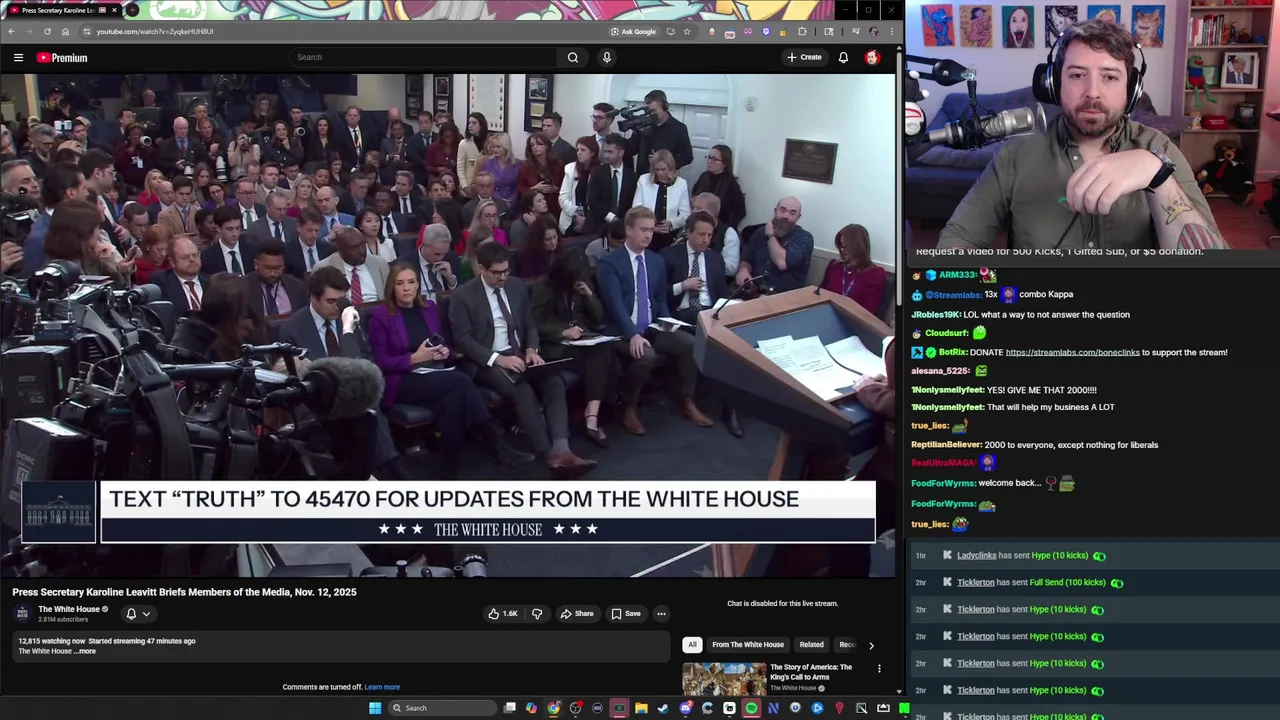The width and height of the screenshot is (1280, 720).
Task: Open the YouTube hamburger guide menu
Action: tap(18, 58)
